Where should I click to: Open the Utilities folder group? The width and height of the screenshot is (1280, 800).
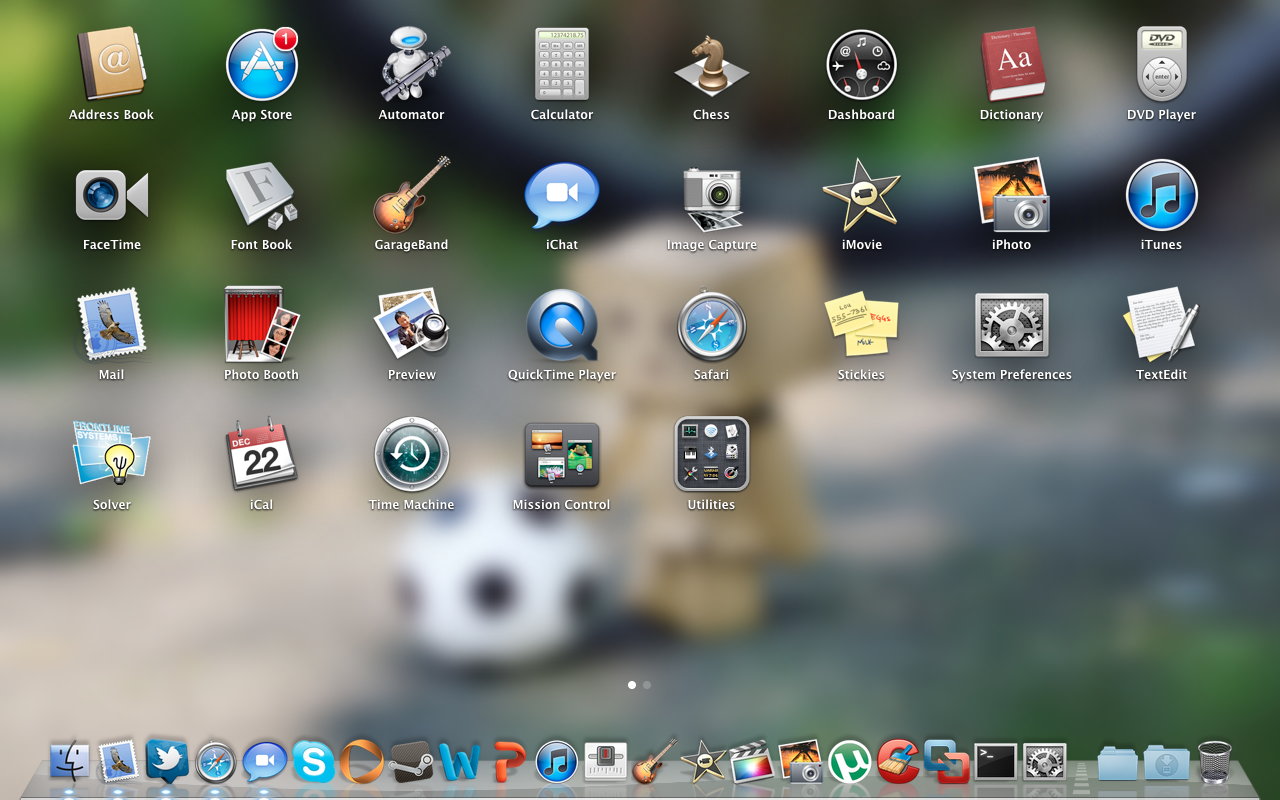click(x=712, y=455)
